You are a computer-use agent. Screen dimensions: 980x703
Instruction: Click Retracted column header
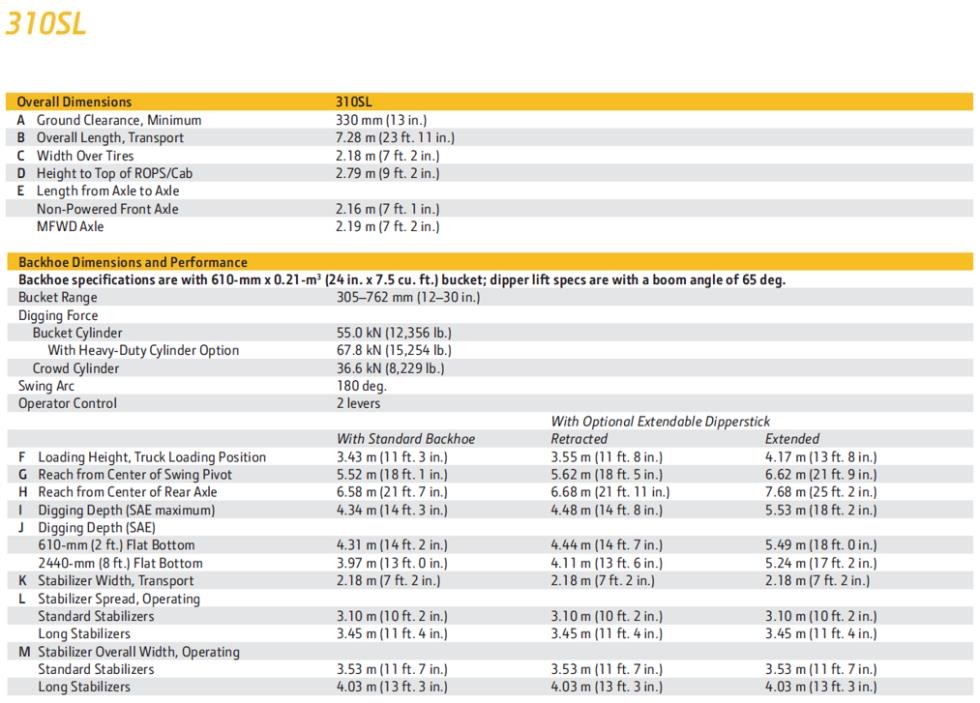579,439
